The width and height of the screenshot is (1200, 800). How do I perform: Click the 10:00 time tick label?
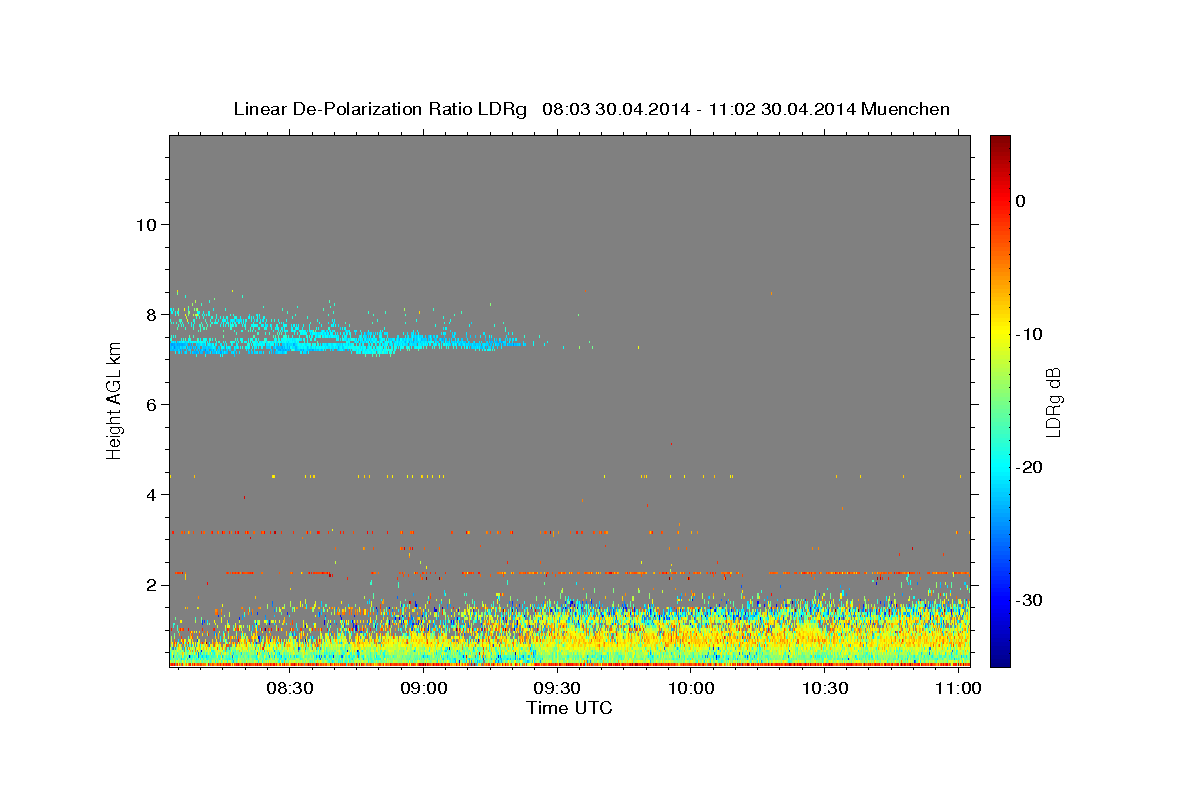click(691, 689)
